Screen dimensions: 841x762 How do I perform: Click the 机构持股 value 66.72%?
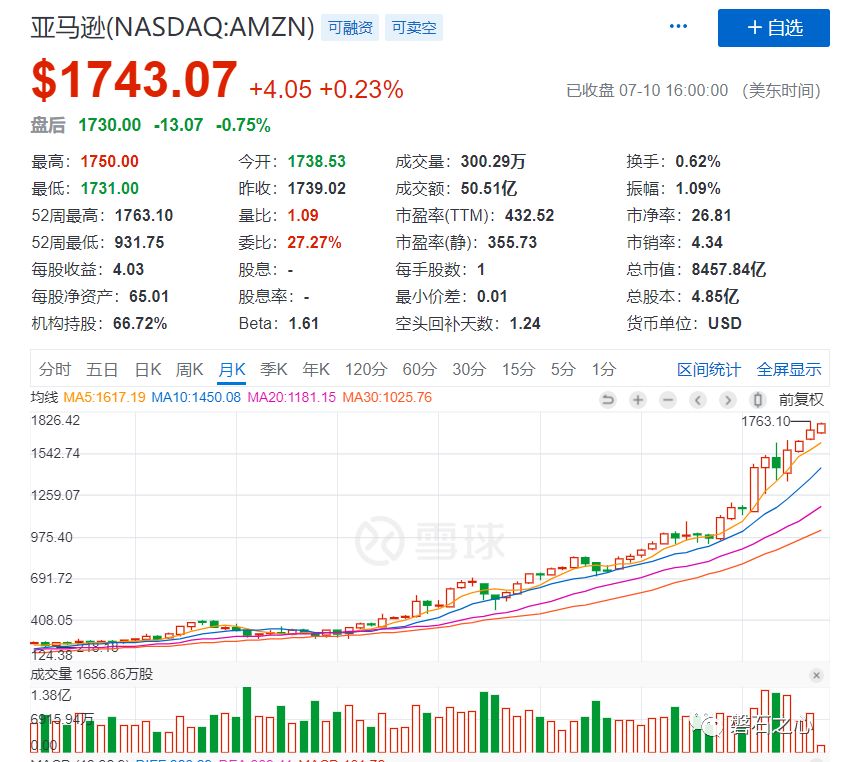coord(139,323)
